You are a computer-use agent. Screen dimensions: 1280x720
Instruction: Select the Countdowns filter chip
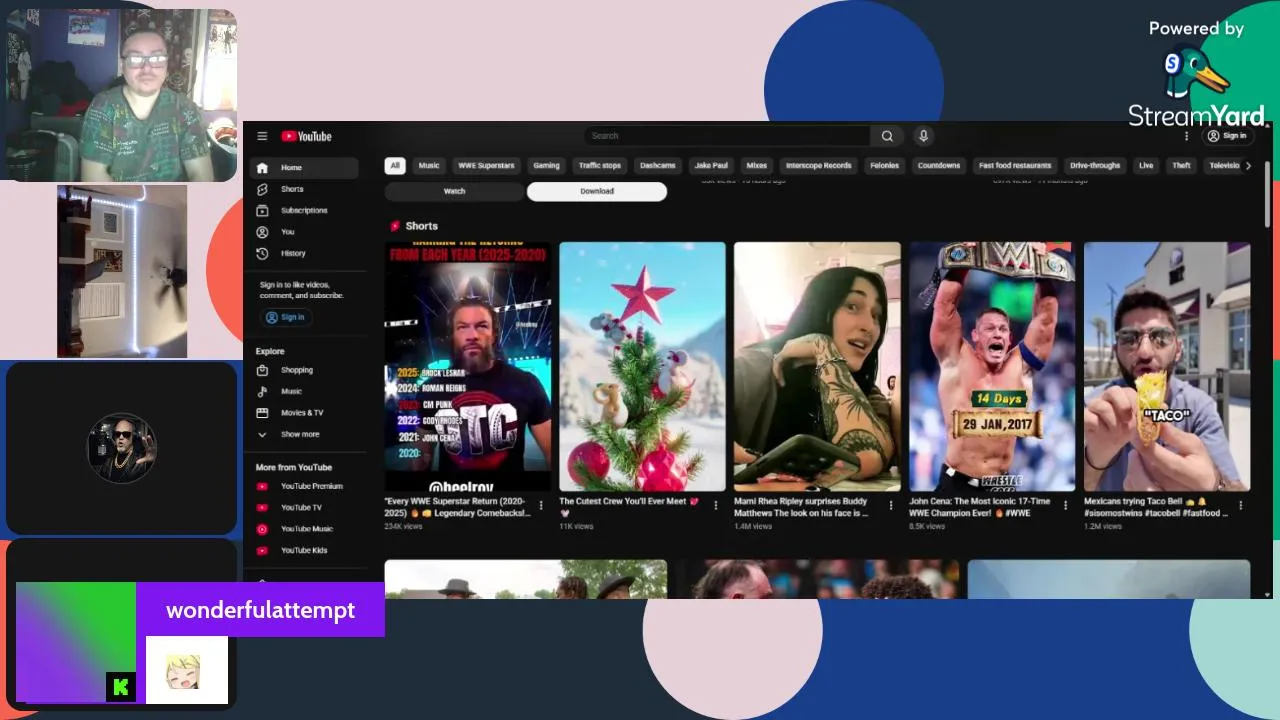point(939,166)
